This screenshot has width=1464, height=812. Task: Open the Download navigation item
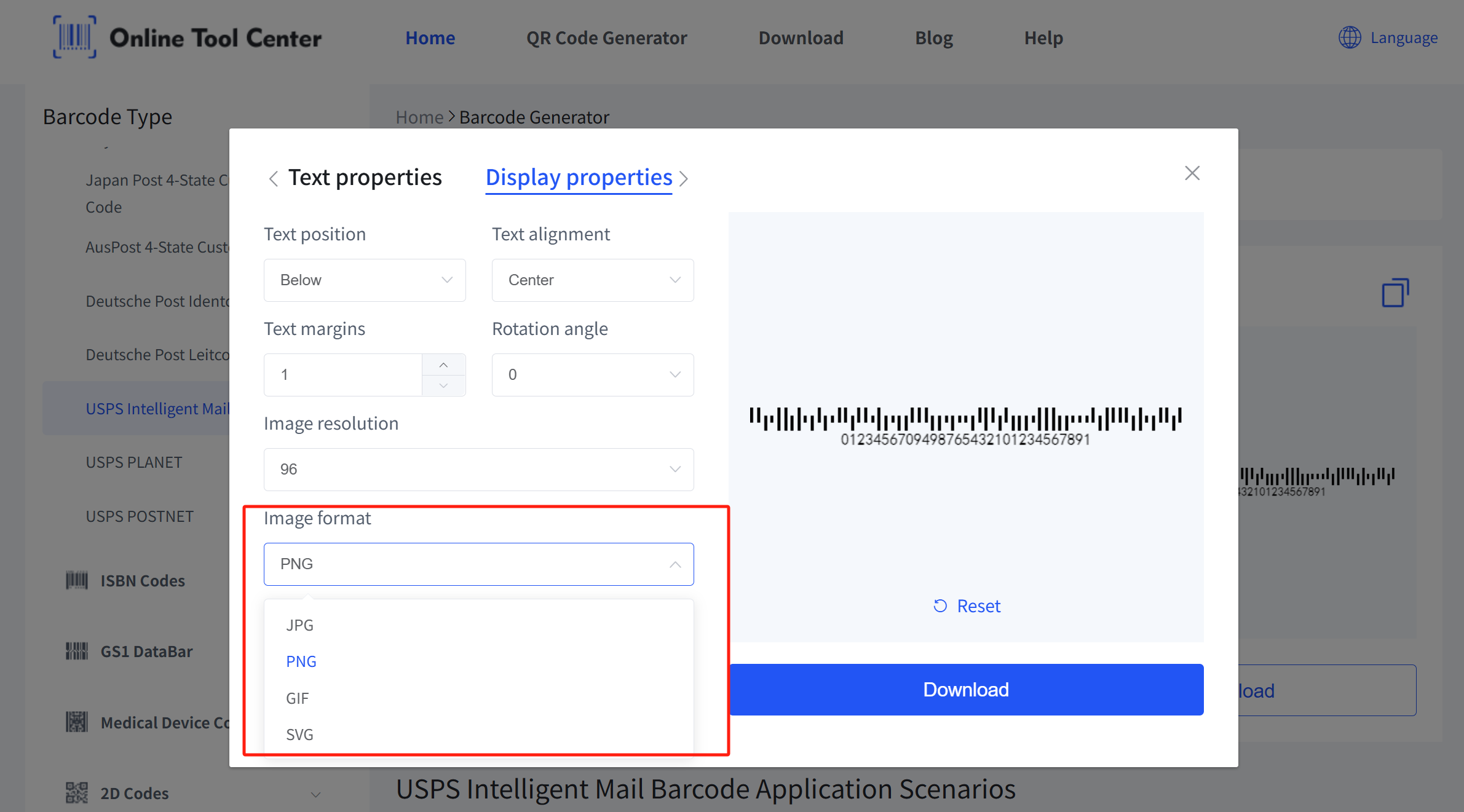[801, 38]
